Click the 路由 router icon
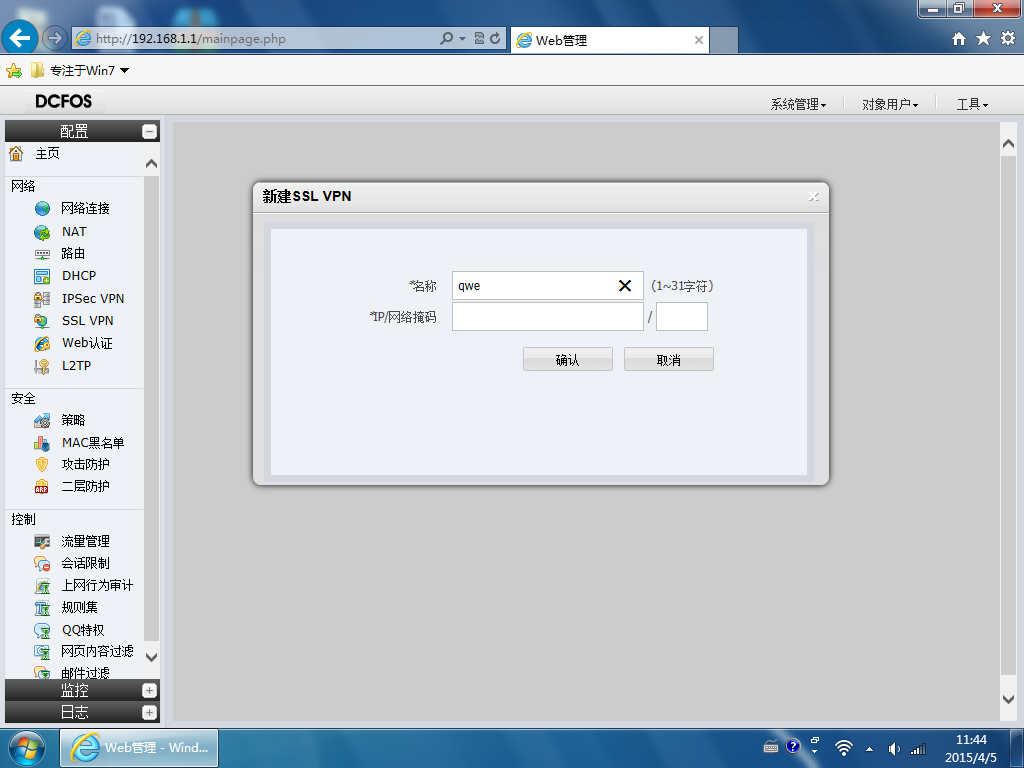The image size is (1024, 768). pyautogui.click(x=42, y=254)
